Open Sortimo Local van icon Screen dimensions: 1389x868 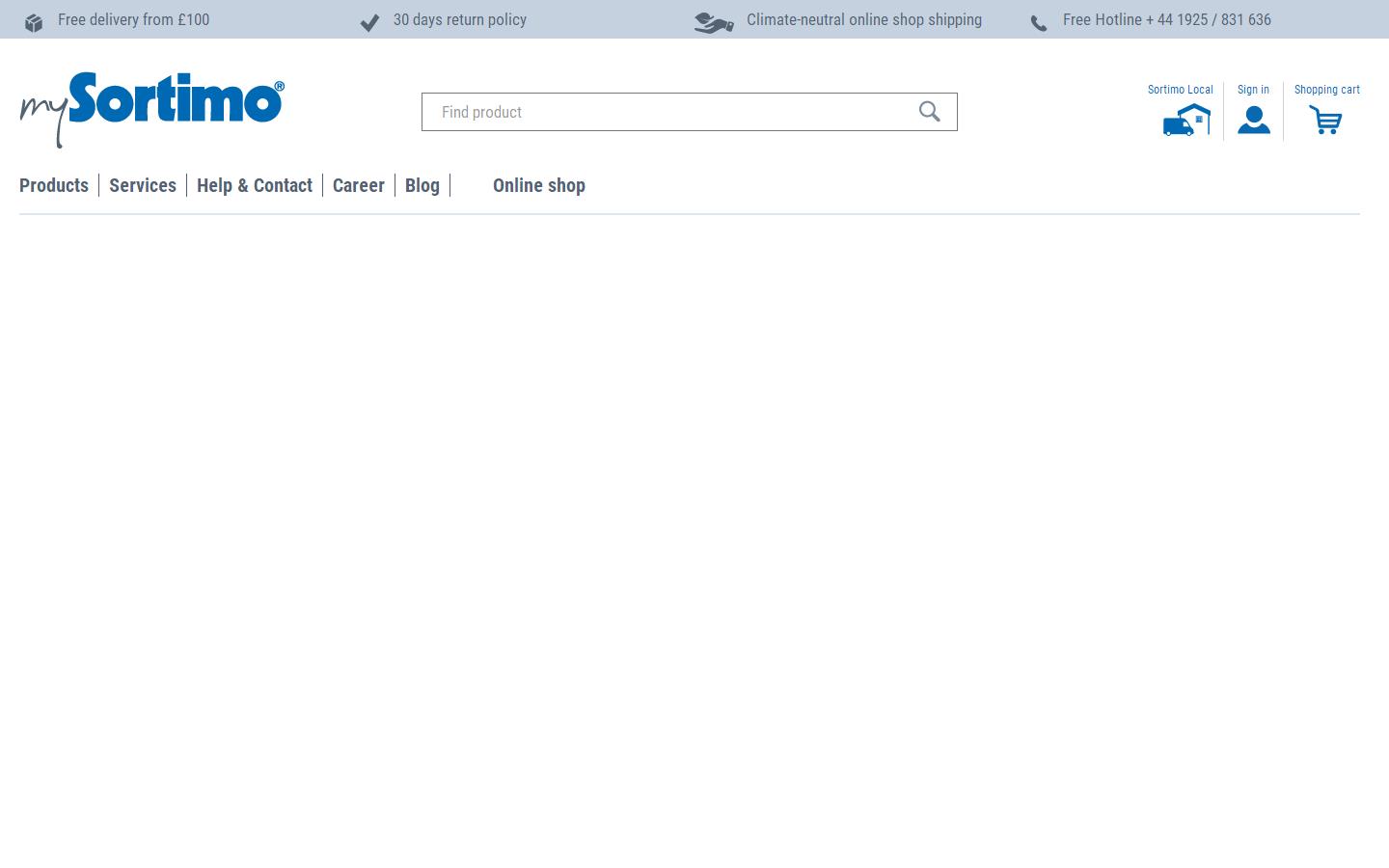click(1185, 121)
